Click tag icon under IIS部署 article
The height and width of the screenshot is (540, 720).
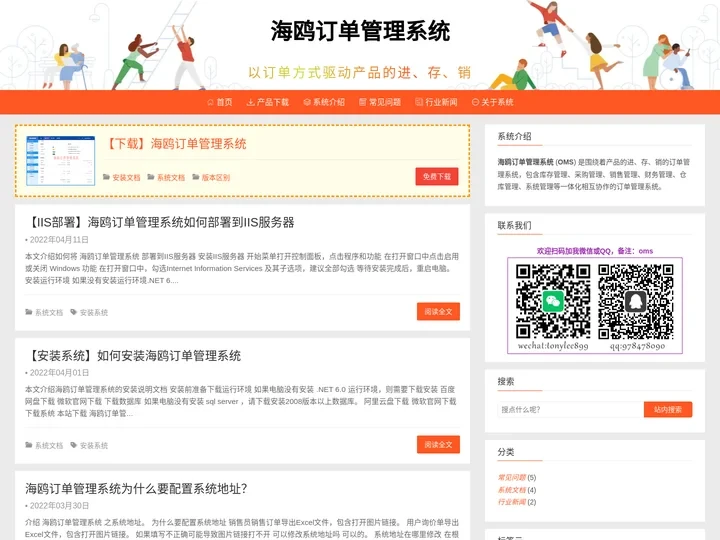[x=73, y=312]
